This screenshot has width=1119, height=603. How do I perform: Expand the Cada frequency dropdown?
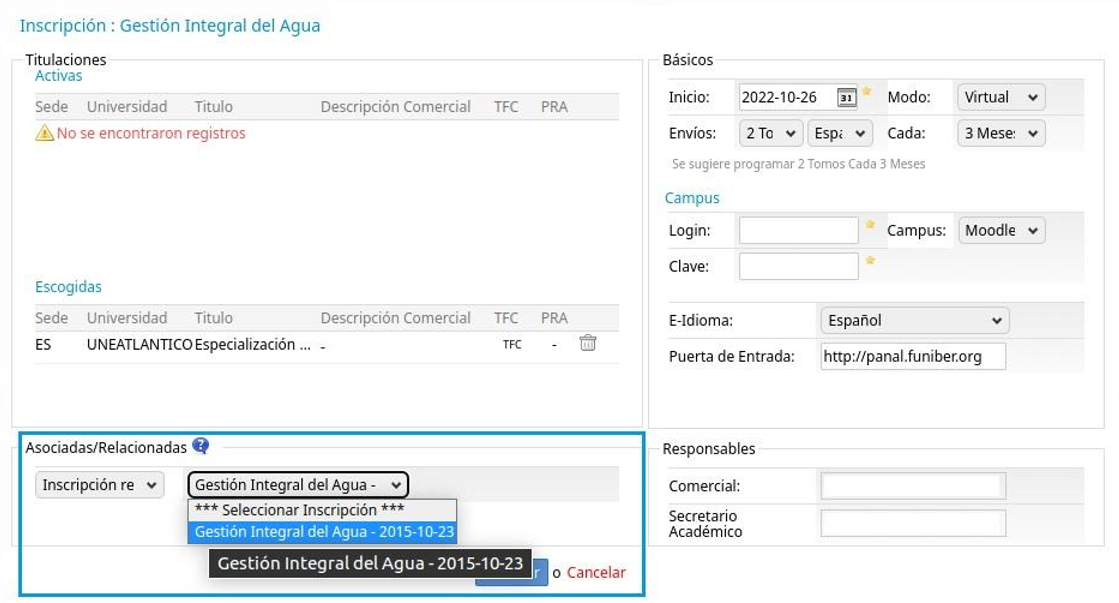(1000, 133)
